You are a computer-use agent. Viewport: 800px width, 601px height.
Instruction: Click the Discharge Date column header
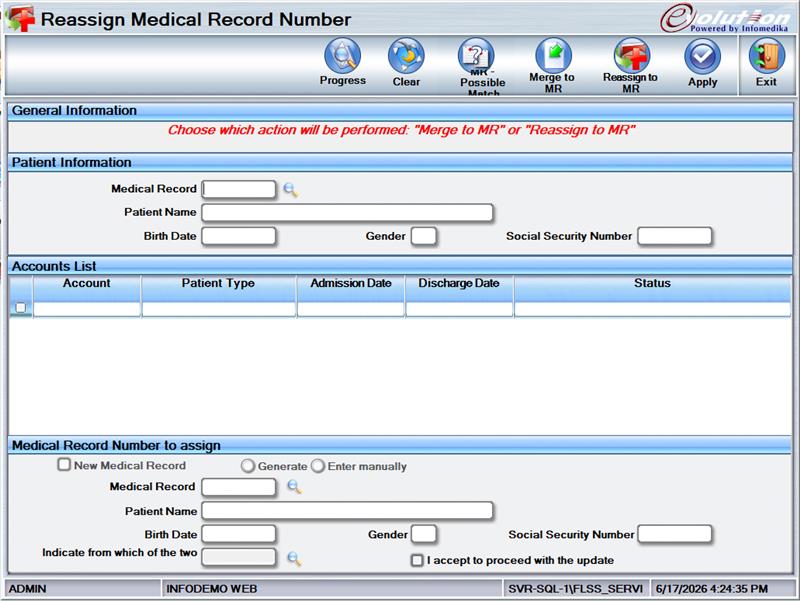[x=459, y=289]
